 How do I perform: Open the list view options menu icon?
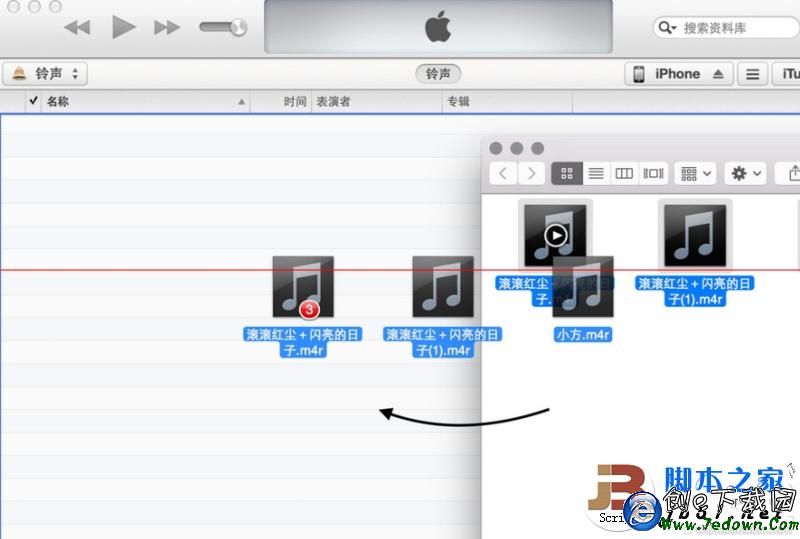click(x=753, y=74)
